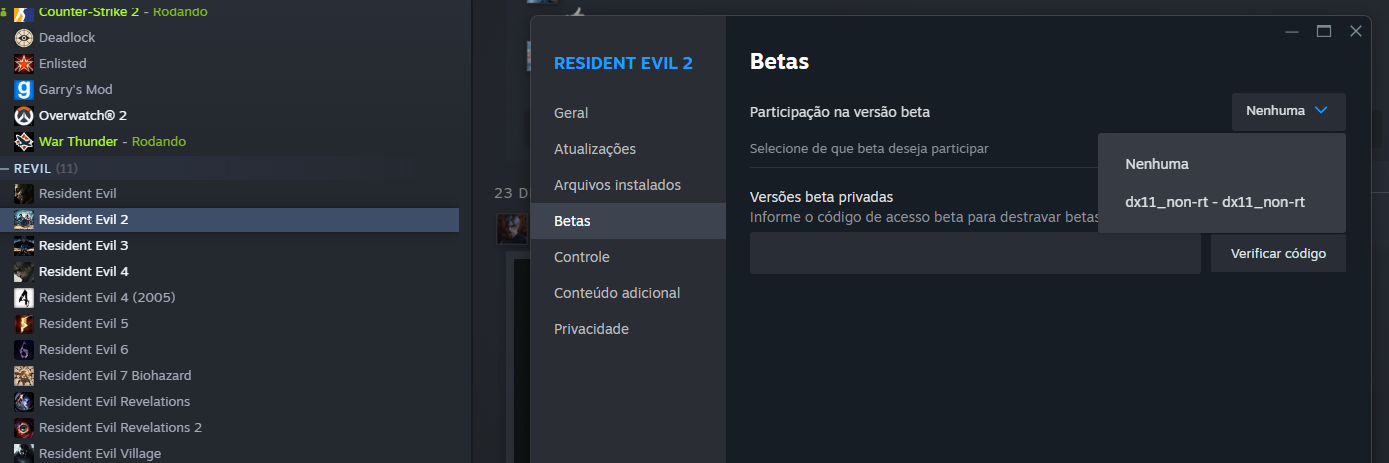
Task: Choose Nenhuma in the beta list
Action: [1157, 164]
